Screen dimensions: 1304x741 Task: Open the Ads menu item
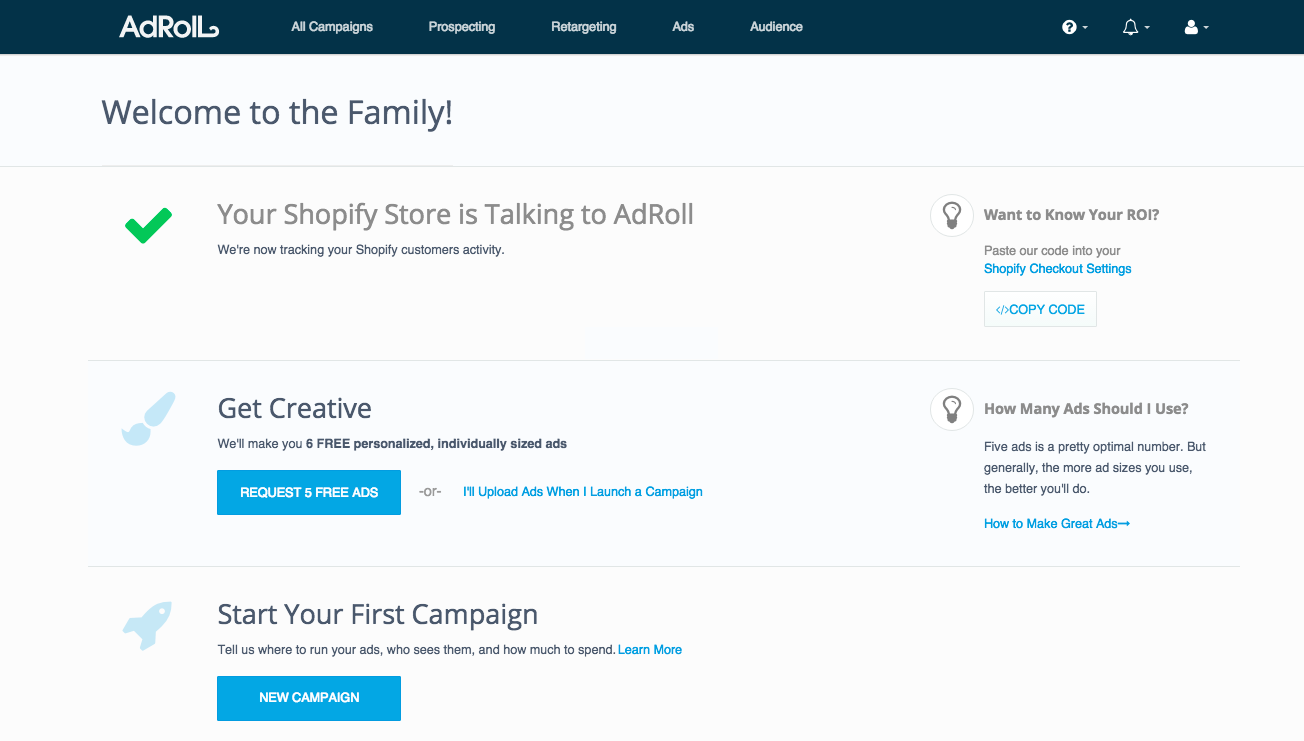683,27
